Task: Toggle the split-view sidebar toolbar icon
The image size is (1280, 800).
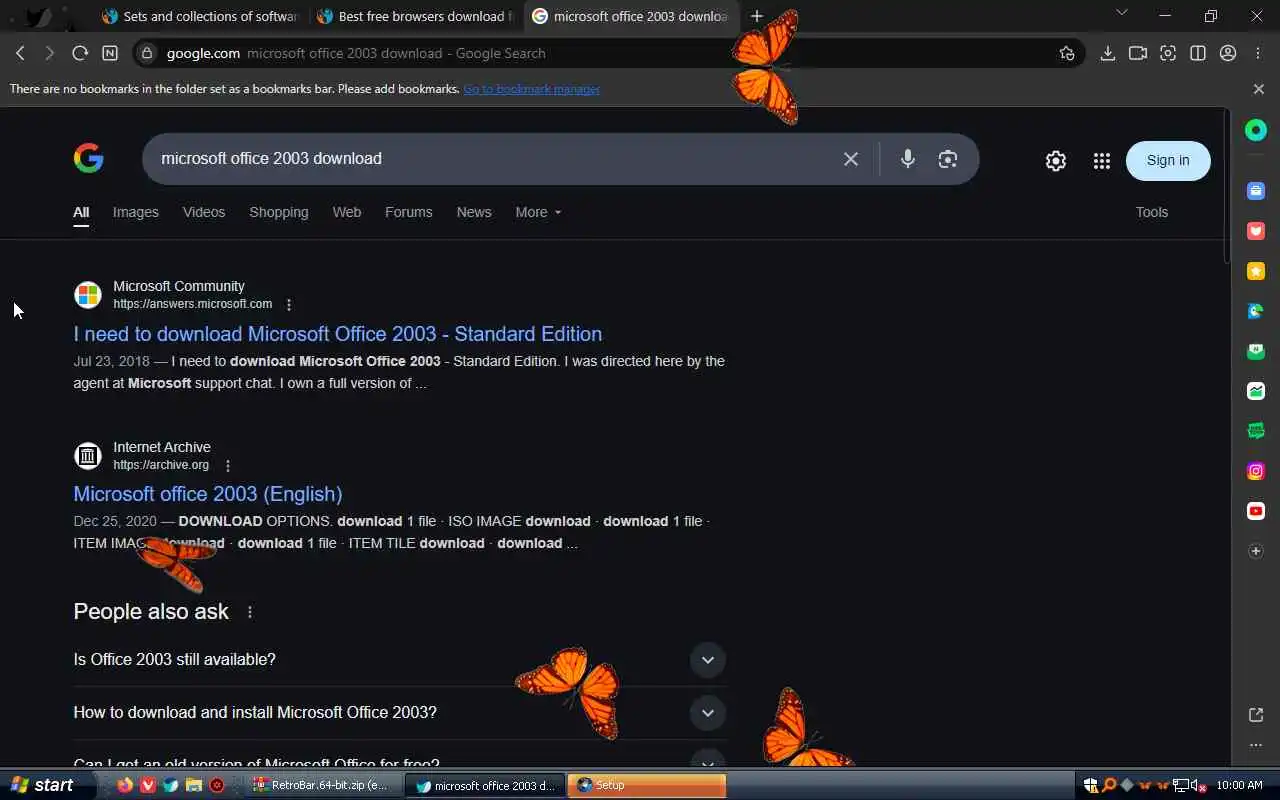Action: (1197, 53)
